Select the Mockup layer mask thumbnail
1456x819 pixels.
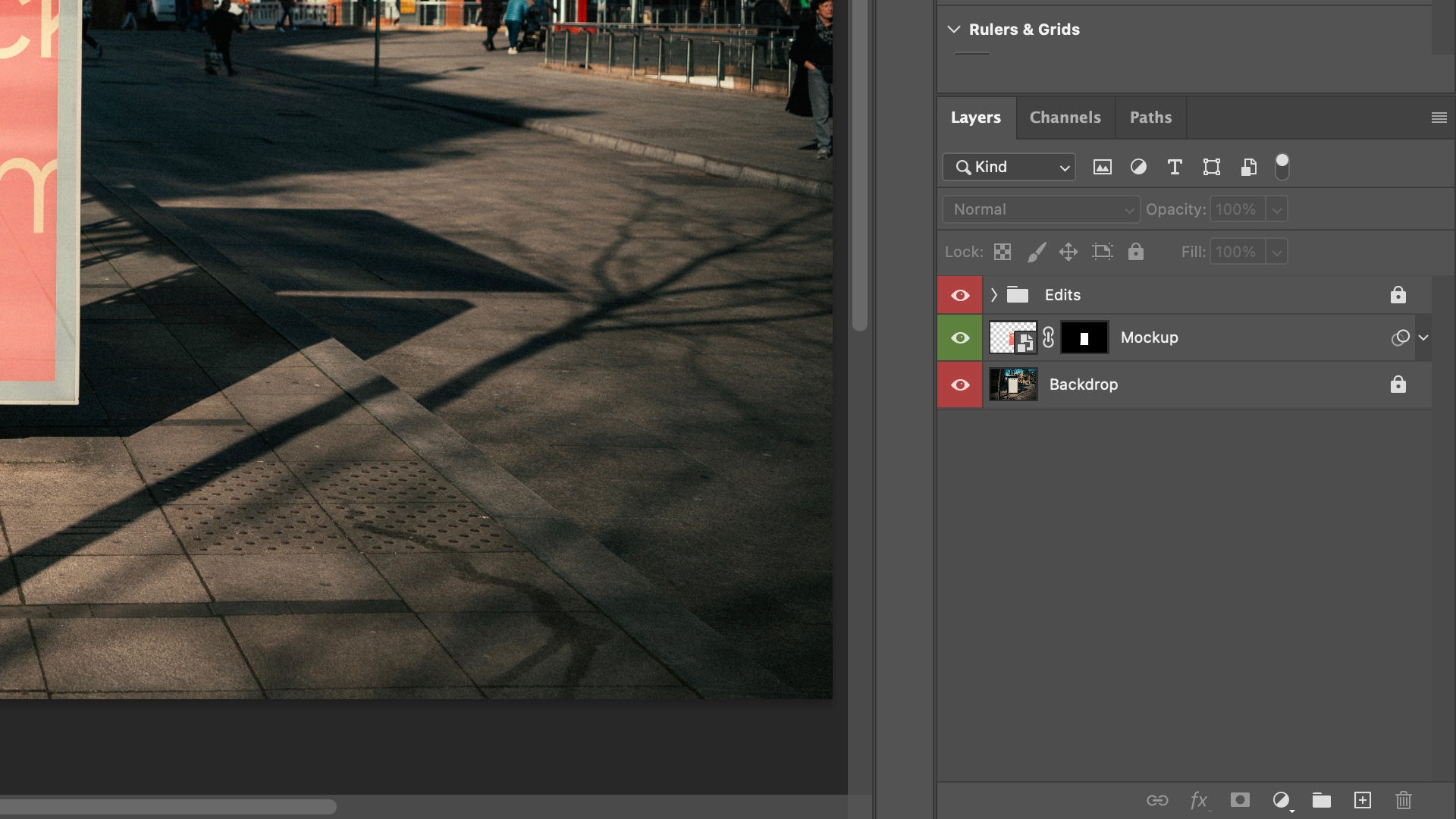[x=1084, y=337]
